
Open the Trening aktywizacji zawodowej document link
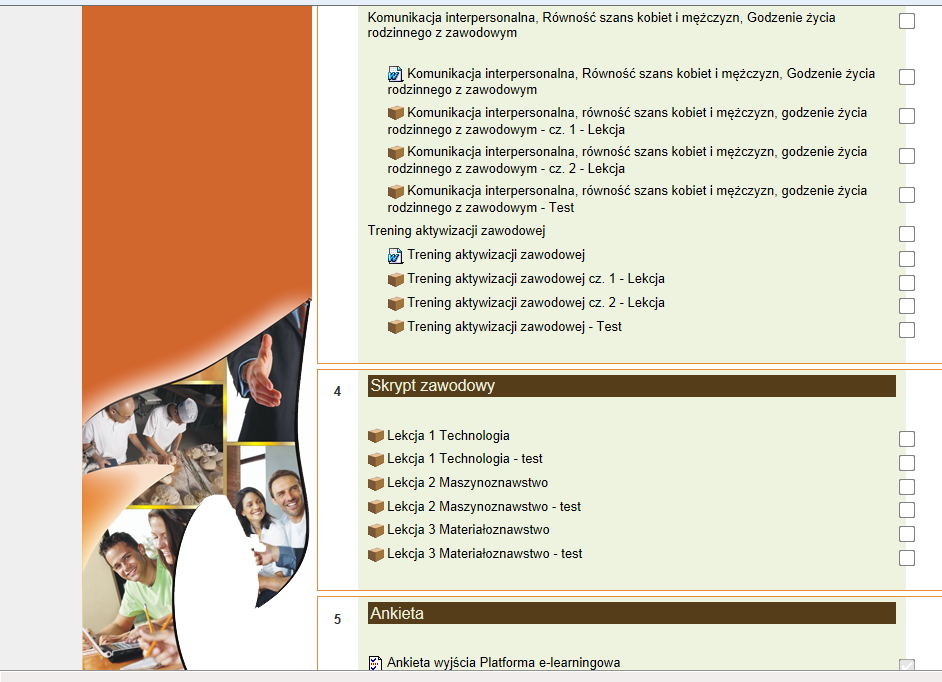(x=496, y=255)
